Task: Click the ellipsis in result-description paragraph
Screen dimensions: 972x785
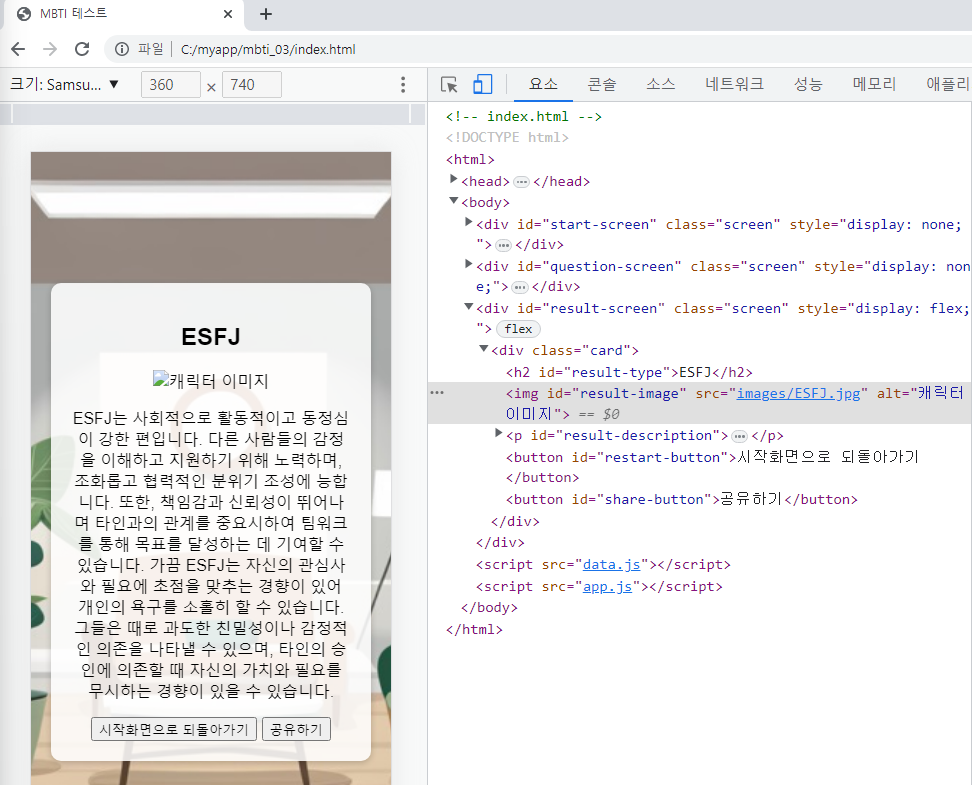Action: [739, 437]
